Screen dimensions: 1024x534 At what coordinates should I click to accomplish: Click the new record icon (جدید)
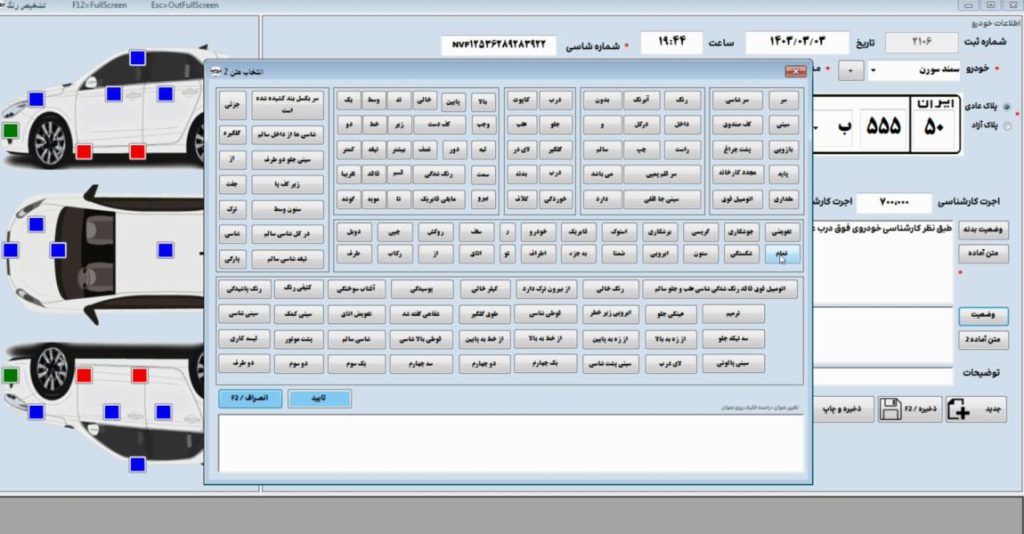957,409
